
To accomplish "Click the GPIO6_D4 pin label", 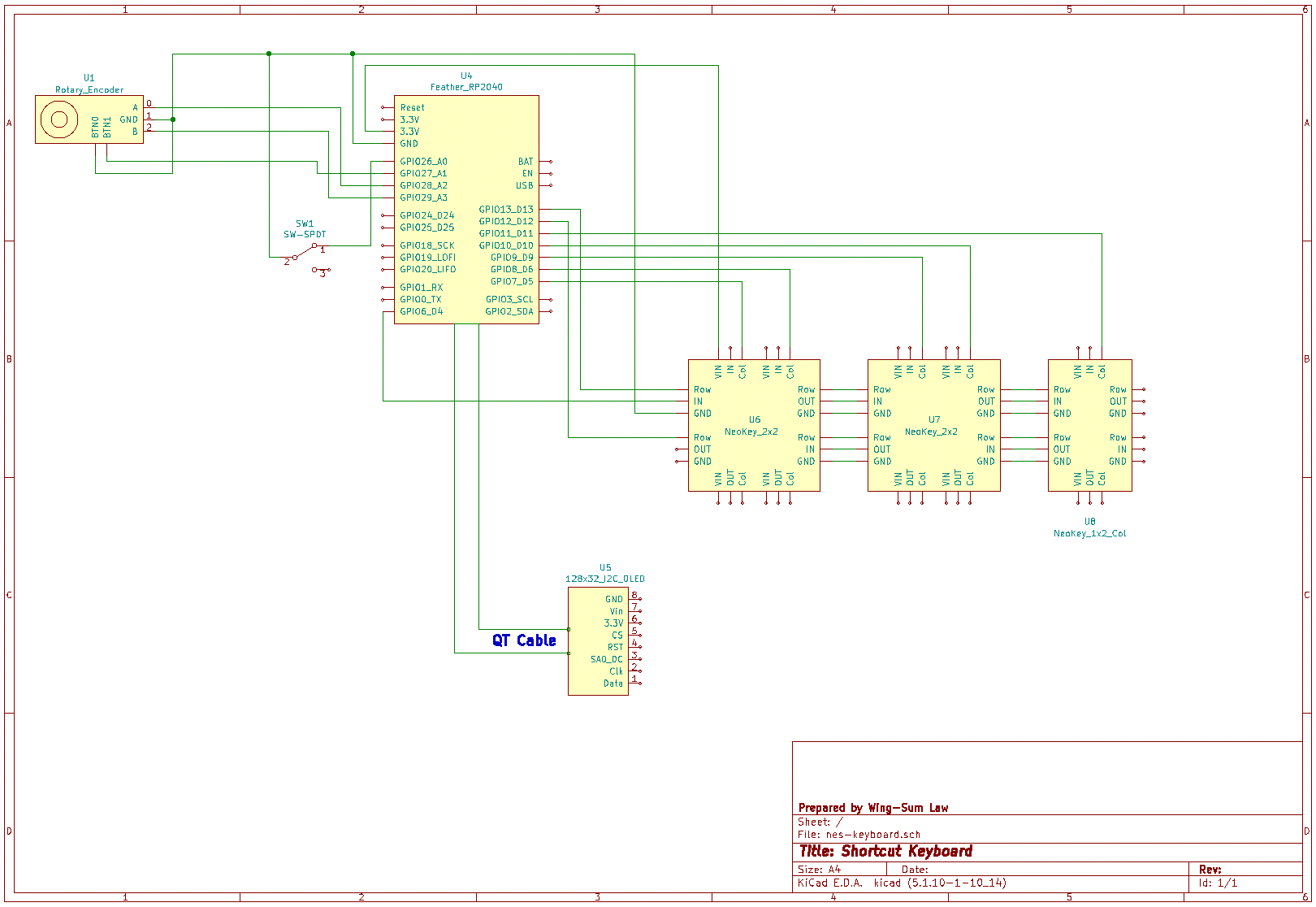I will pyautogui.click(x=421, y=311).
